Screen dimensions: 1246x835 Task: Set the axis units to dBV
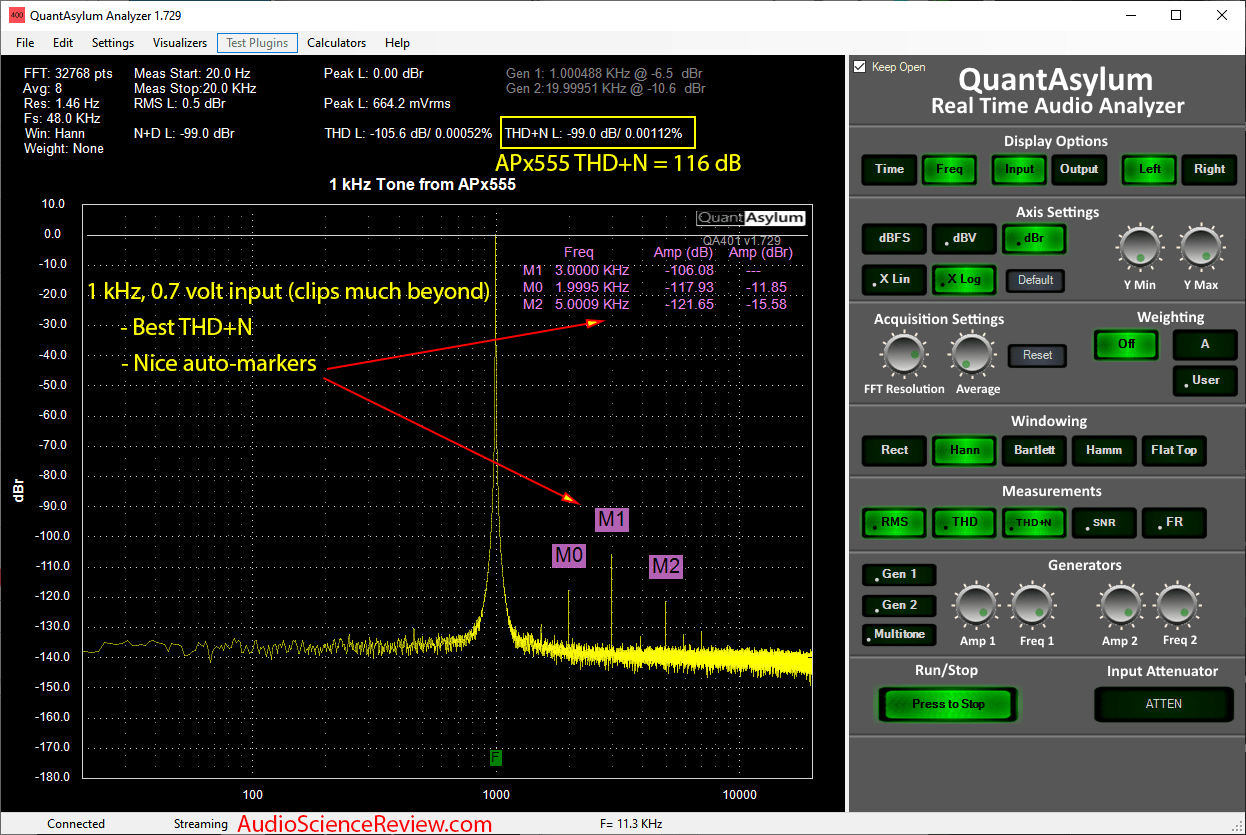coord(964,239)
